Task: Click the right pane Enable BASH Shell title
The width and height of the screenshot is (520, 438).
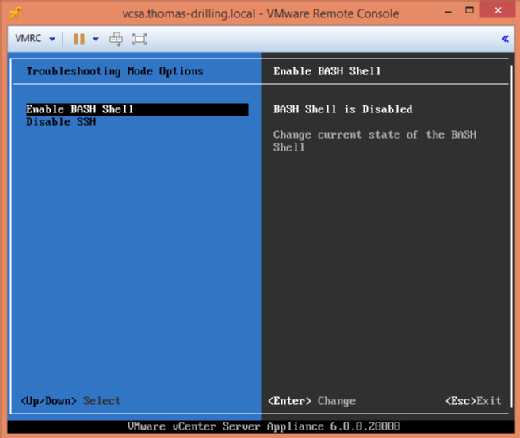Action: coord(327,71)
